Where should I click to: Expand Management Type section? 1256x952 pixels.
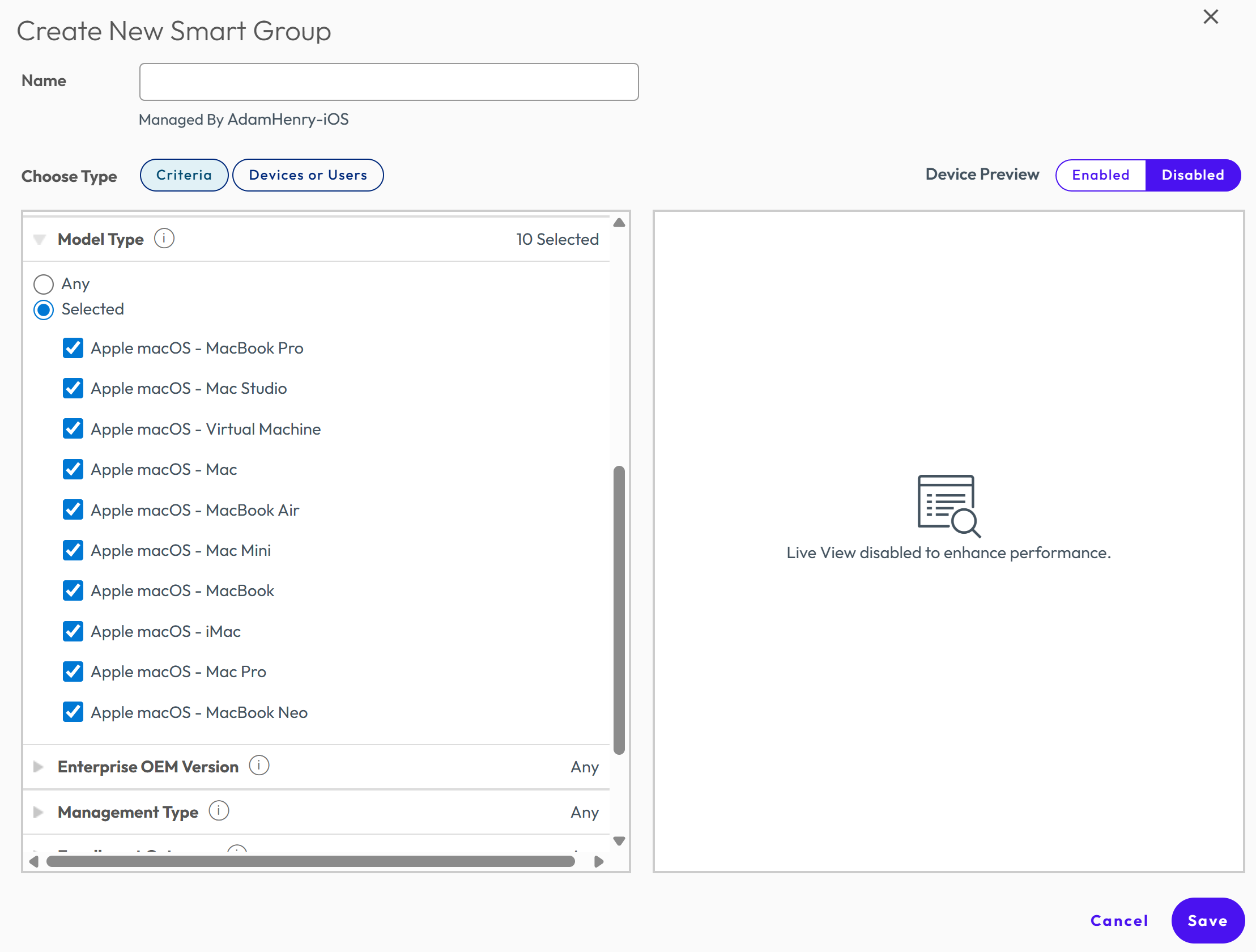(38, 812)
